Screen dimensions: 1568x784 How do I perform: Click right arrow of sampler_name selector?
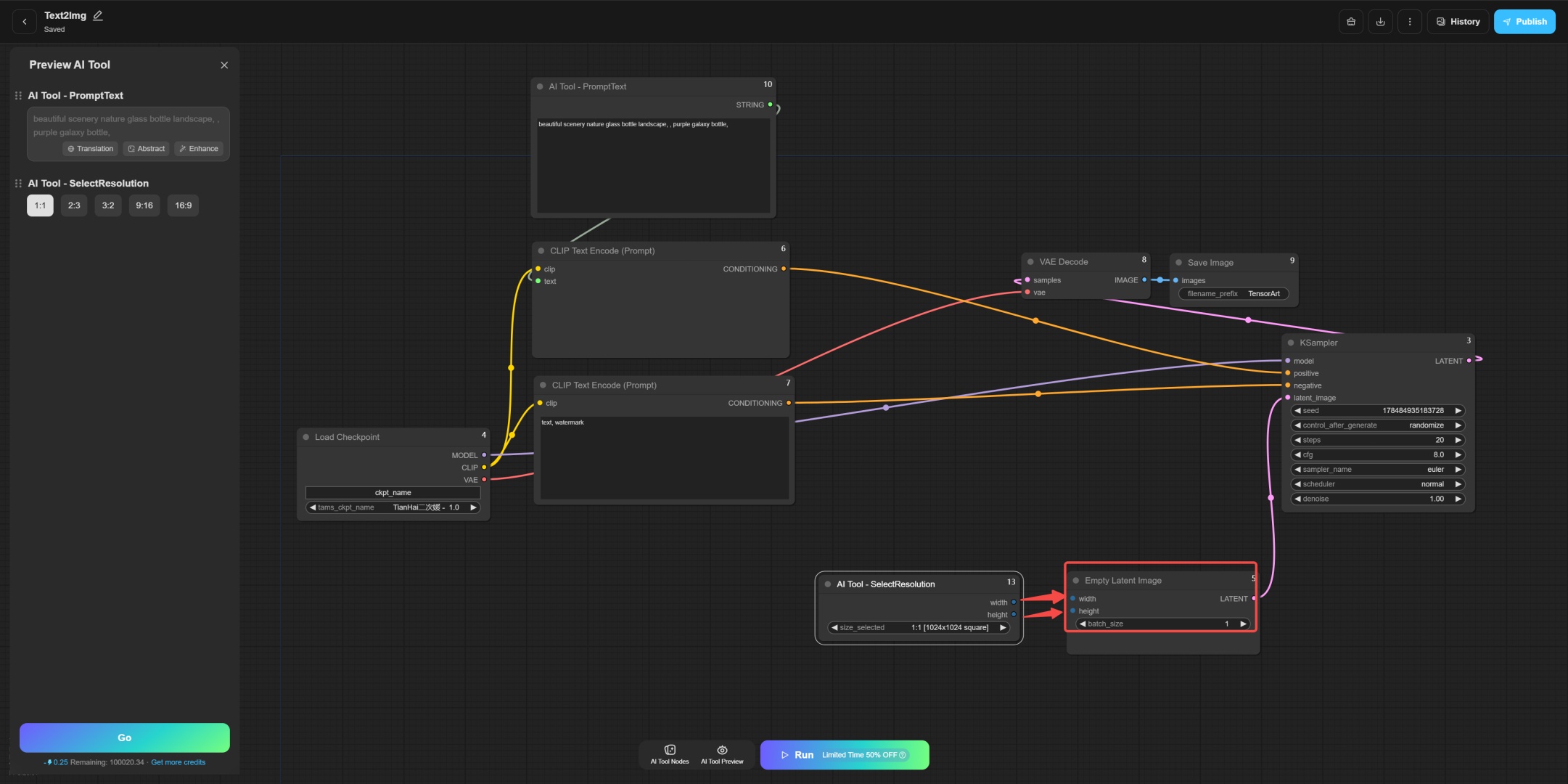coord(1458,470)
